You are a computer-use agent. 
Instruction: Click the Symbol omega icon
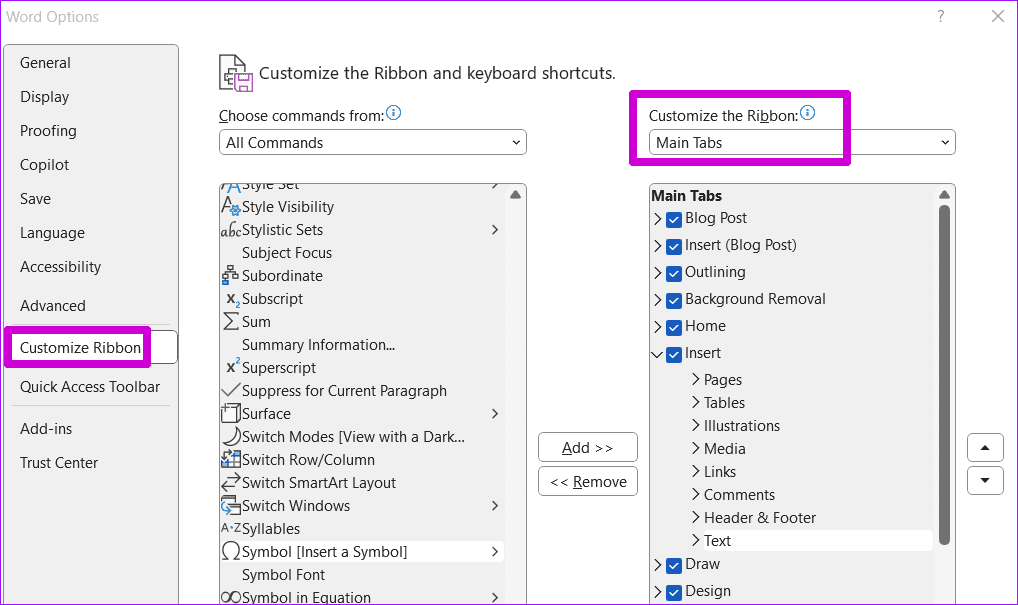click(x=230, y=551)
